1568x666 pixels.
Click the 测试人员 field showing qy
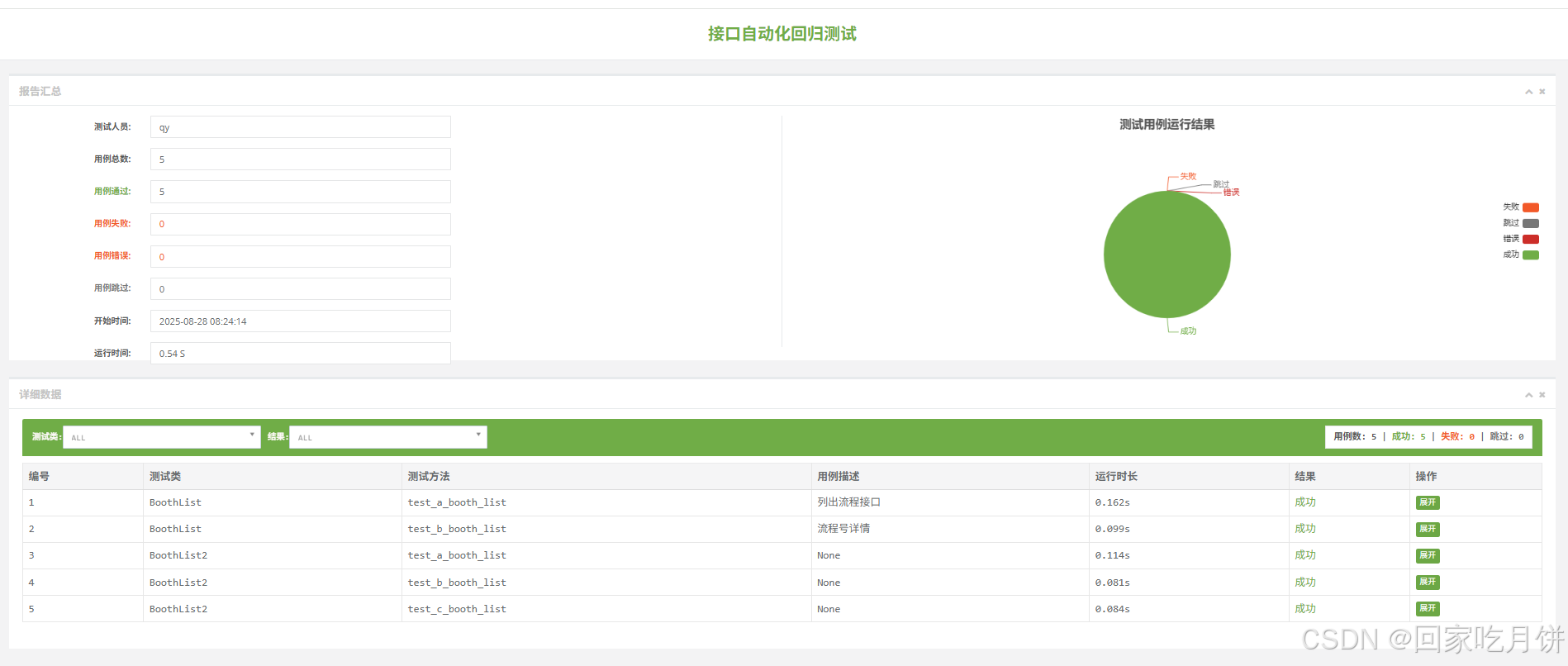301,127
